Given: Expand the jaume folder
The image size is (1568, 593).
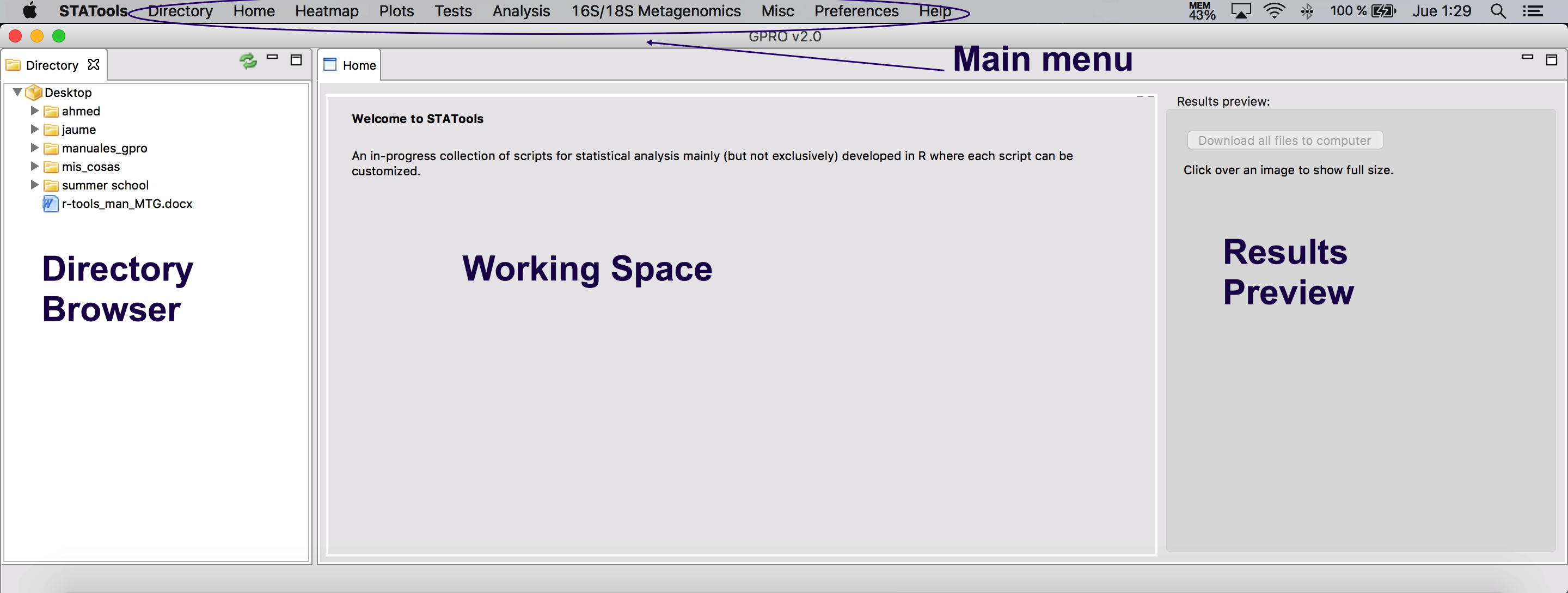Looking at the screenshot, I should click(x=35, y=129).
